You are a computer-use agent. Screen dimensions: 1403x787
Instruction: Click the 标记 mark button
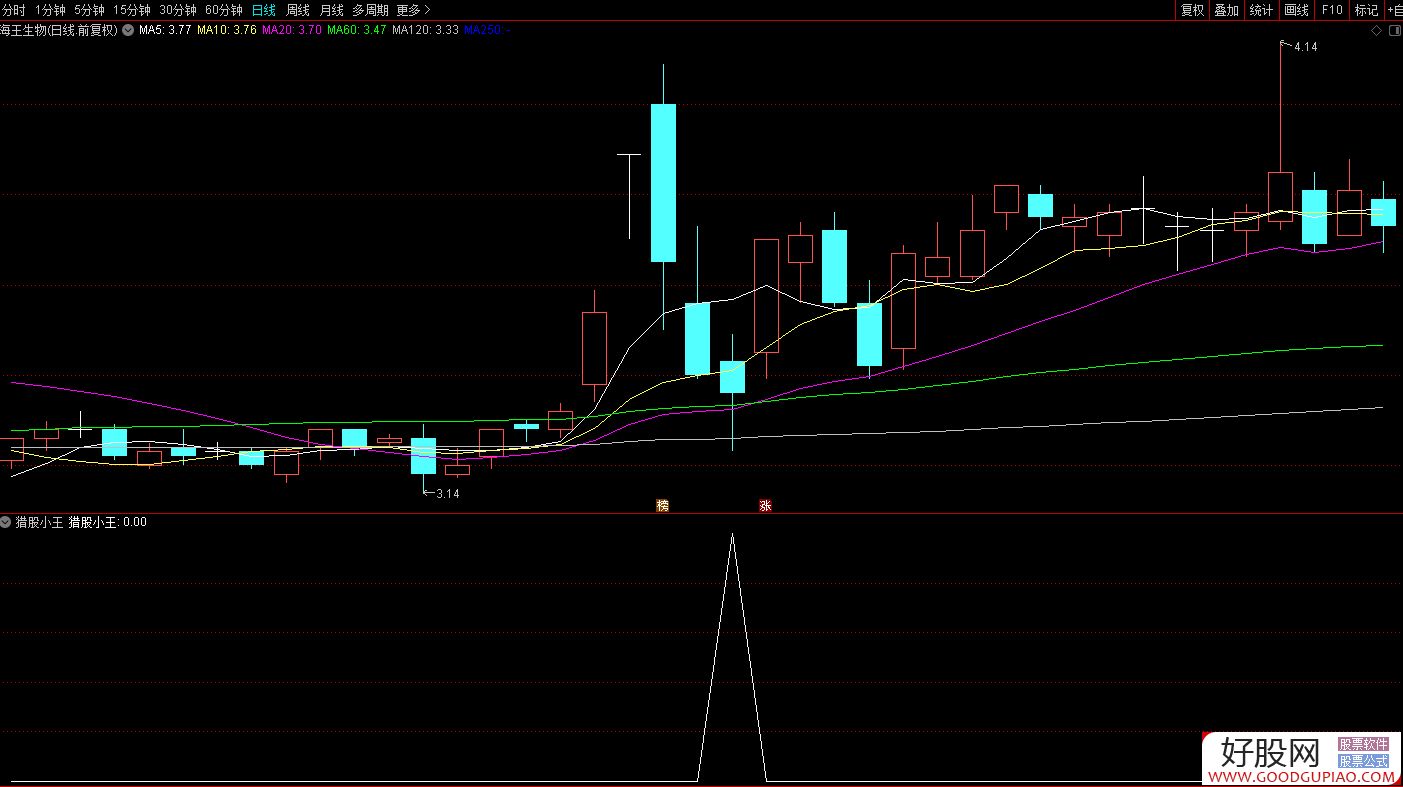[x=1365, y=10]
